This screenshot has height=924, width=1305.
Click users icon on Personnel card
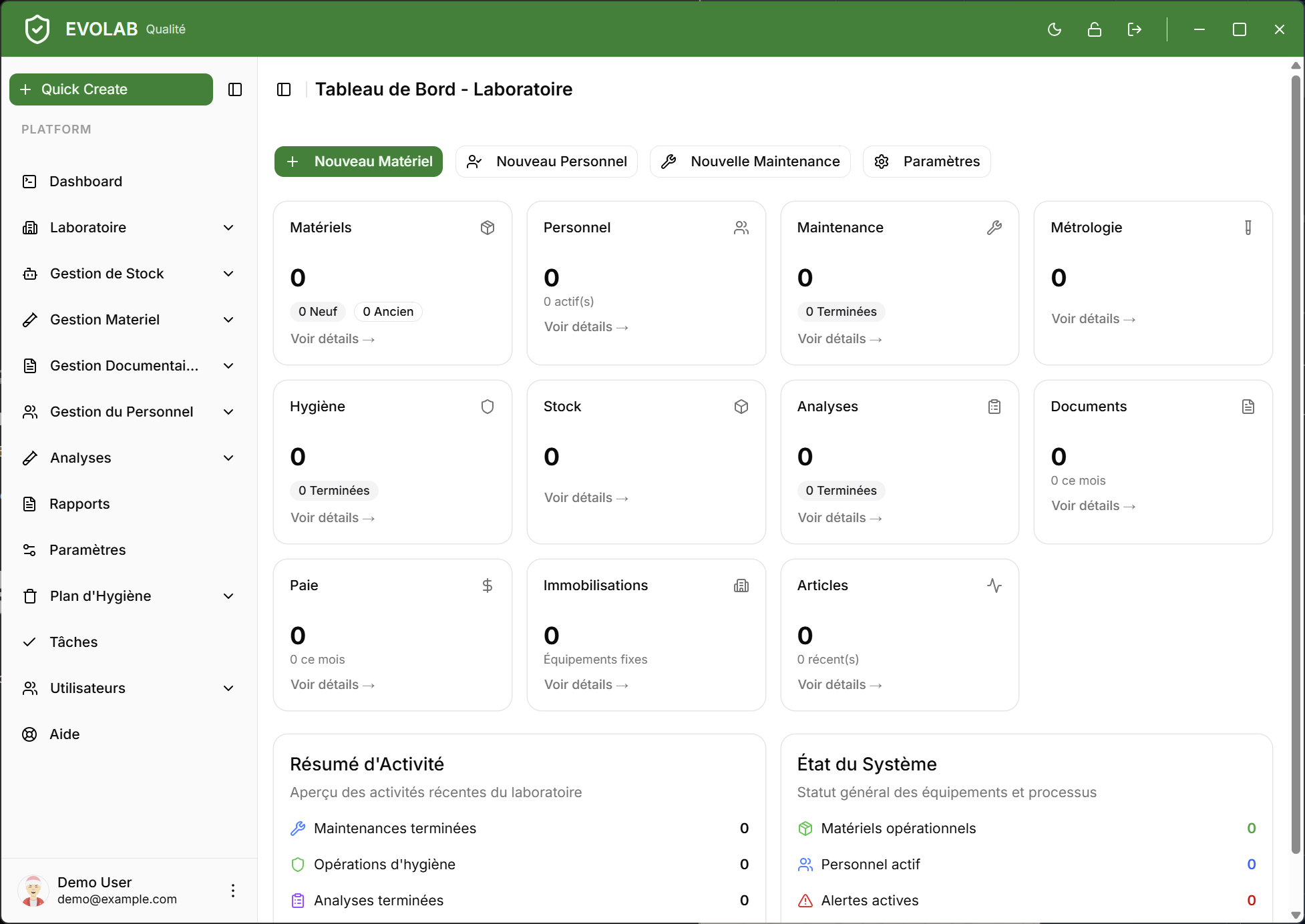pyautogui.click(x=741, y=228)
